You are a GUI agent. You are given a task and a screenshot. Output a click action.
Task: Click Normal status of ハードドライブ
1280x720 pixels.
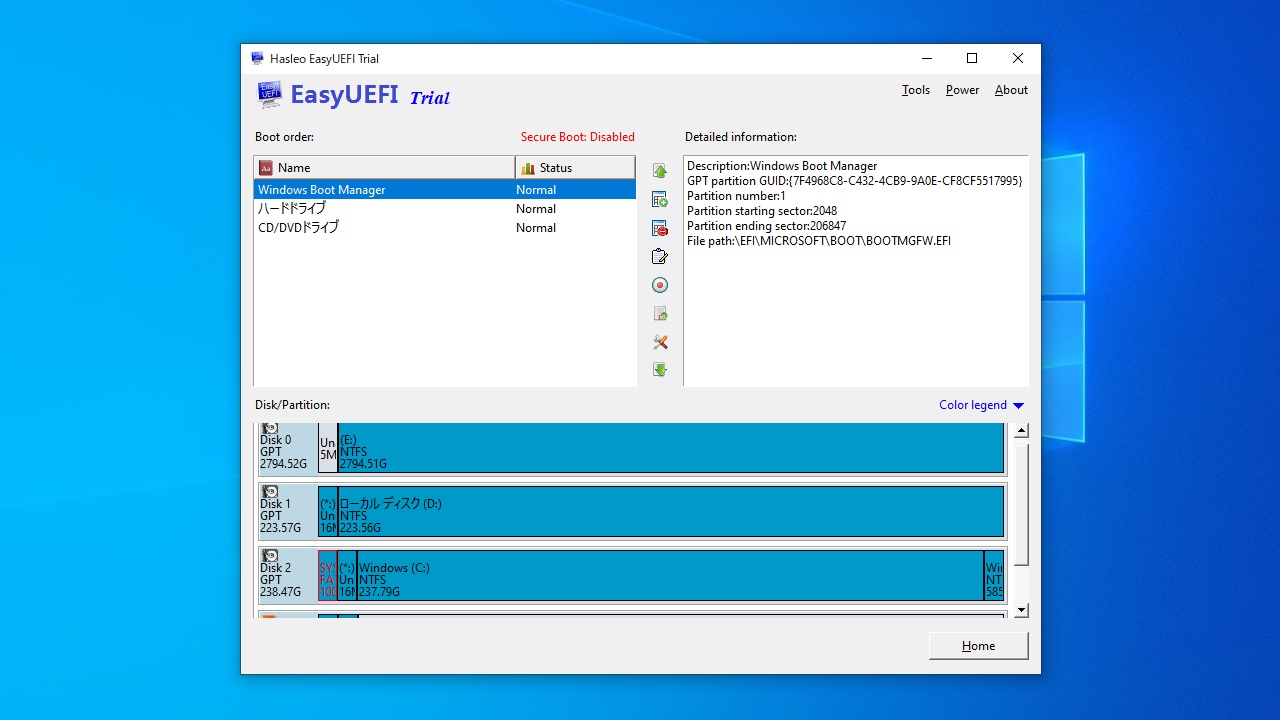[x=536, y=209]
